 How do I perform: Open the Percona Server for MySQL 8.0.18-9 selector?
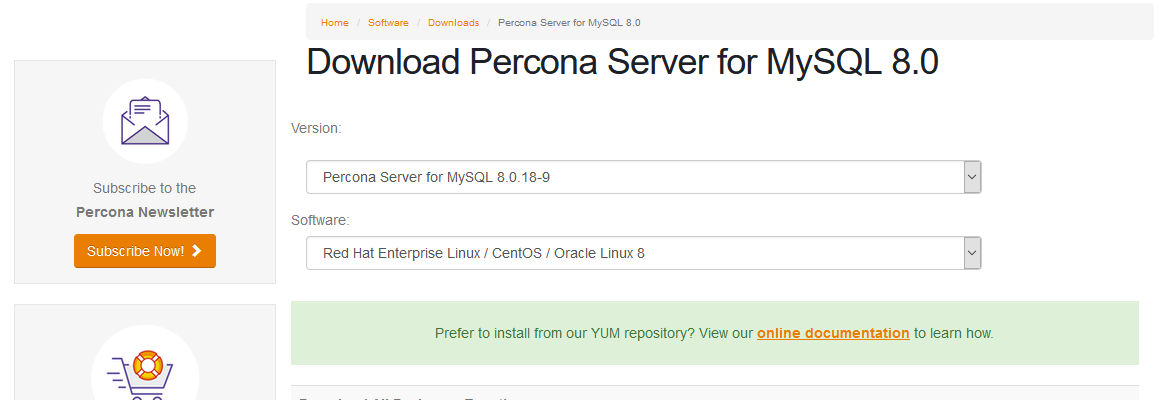(x=644, y=177)
